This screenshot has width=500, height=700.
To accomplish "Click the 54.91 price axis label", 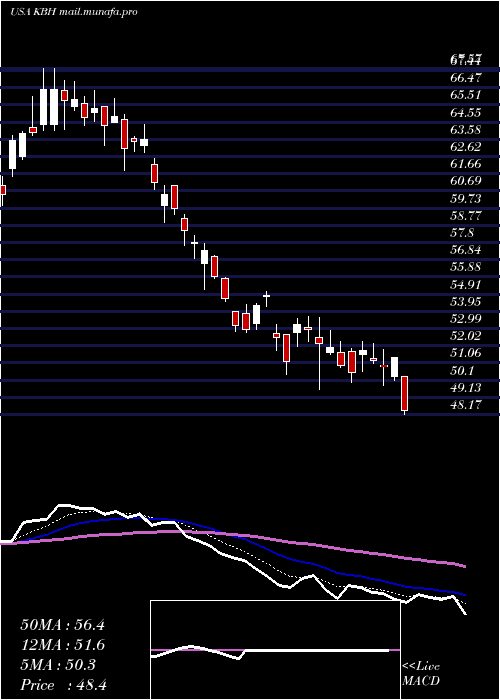I will click(465, 284).
